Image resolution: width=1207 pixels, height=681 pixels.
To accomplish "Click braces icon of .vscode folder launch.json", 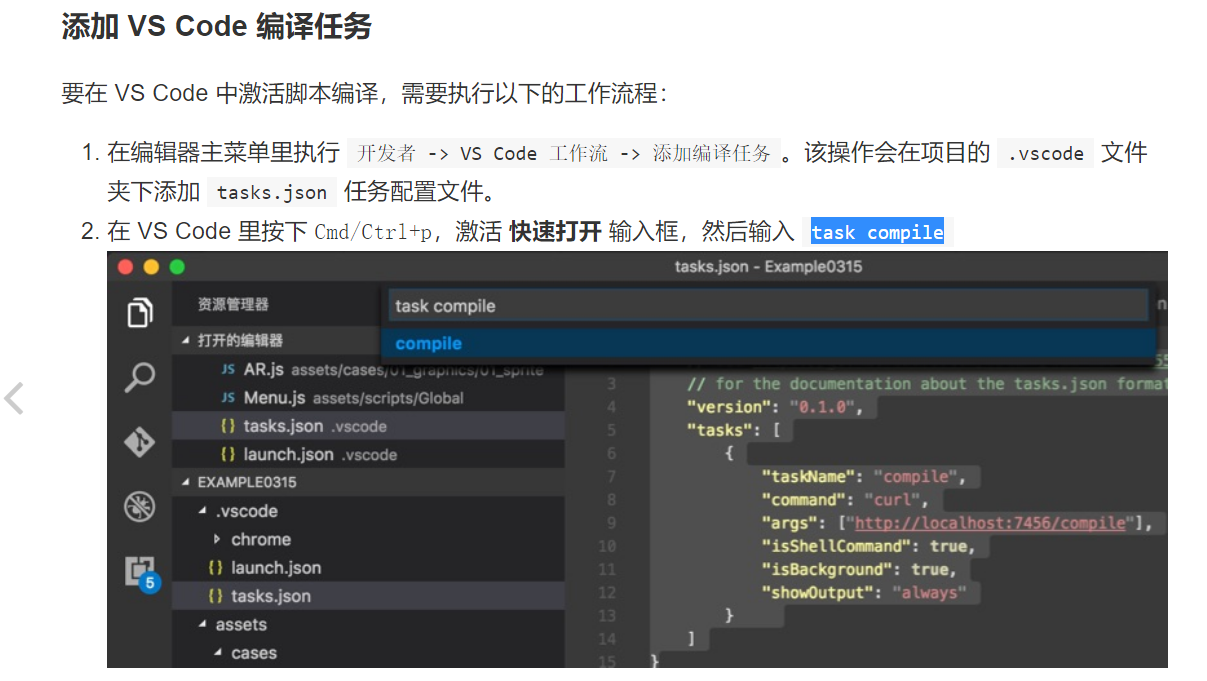I will click(x=215, y=567).
